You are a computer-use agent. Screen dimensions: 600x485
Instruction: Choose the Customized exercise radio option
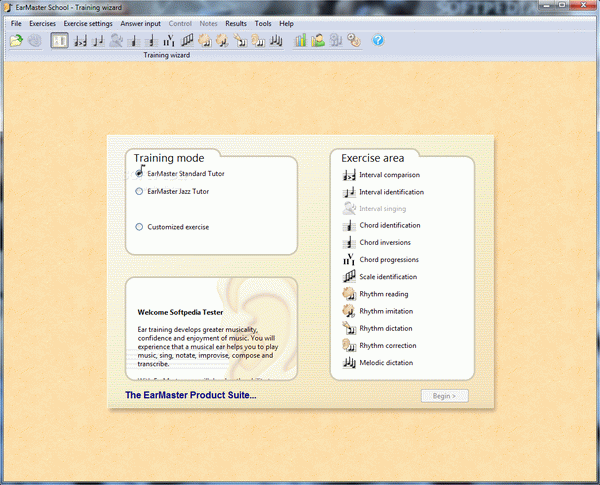139,227
